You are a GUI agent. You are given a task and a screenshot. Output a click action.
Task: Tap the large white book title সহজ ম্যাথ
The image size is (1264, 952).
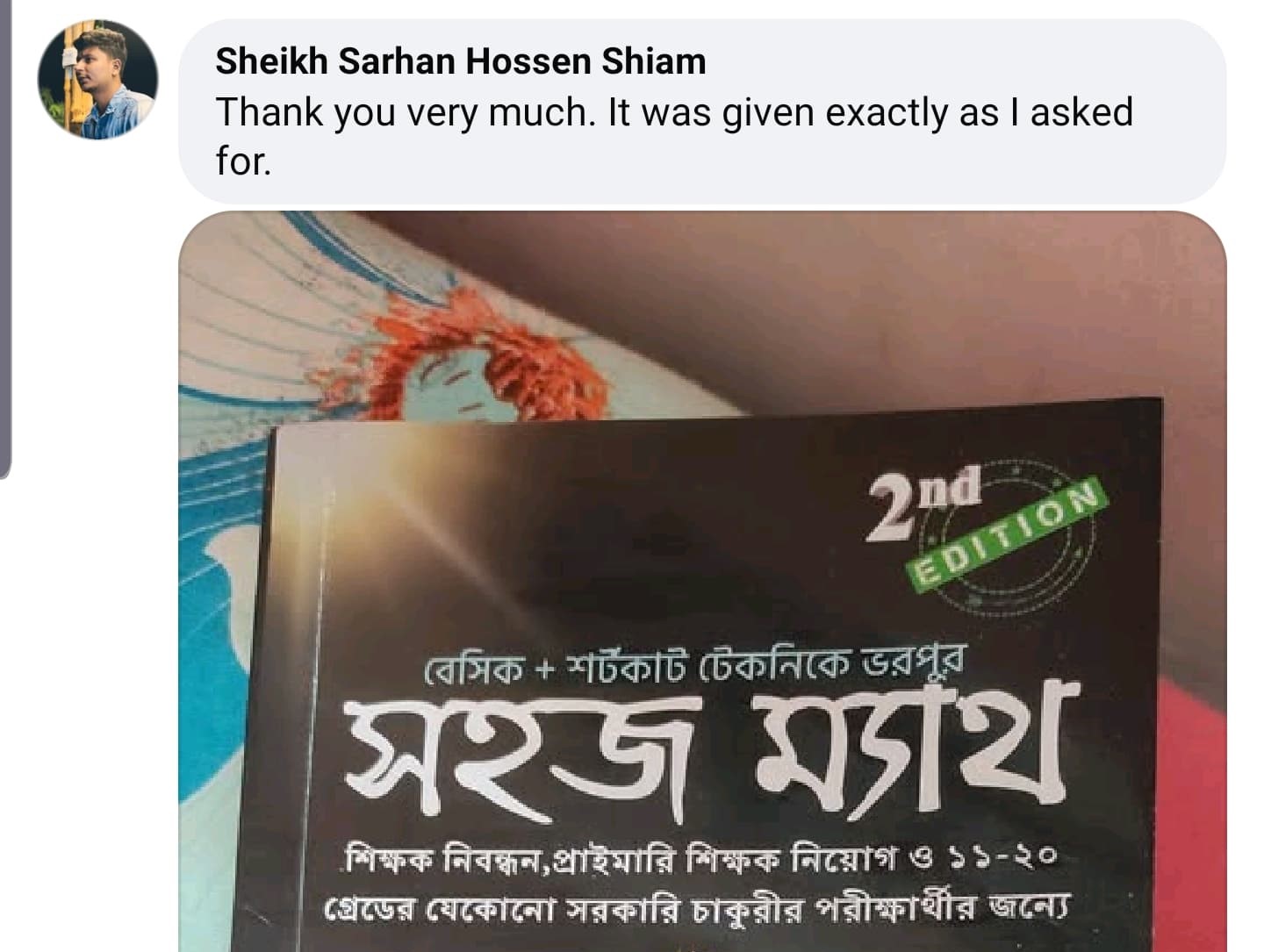(x=707, y=750)
